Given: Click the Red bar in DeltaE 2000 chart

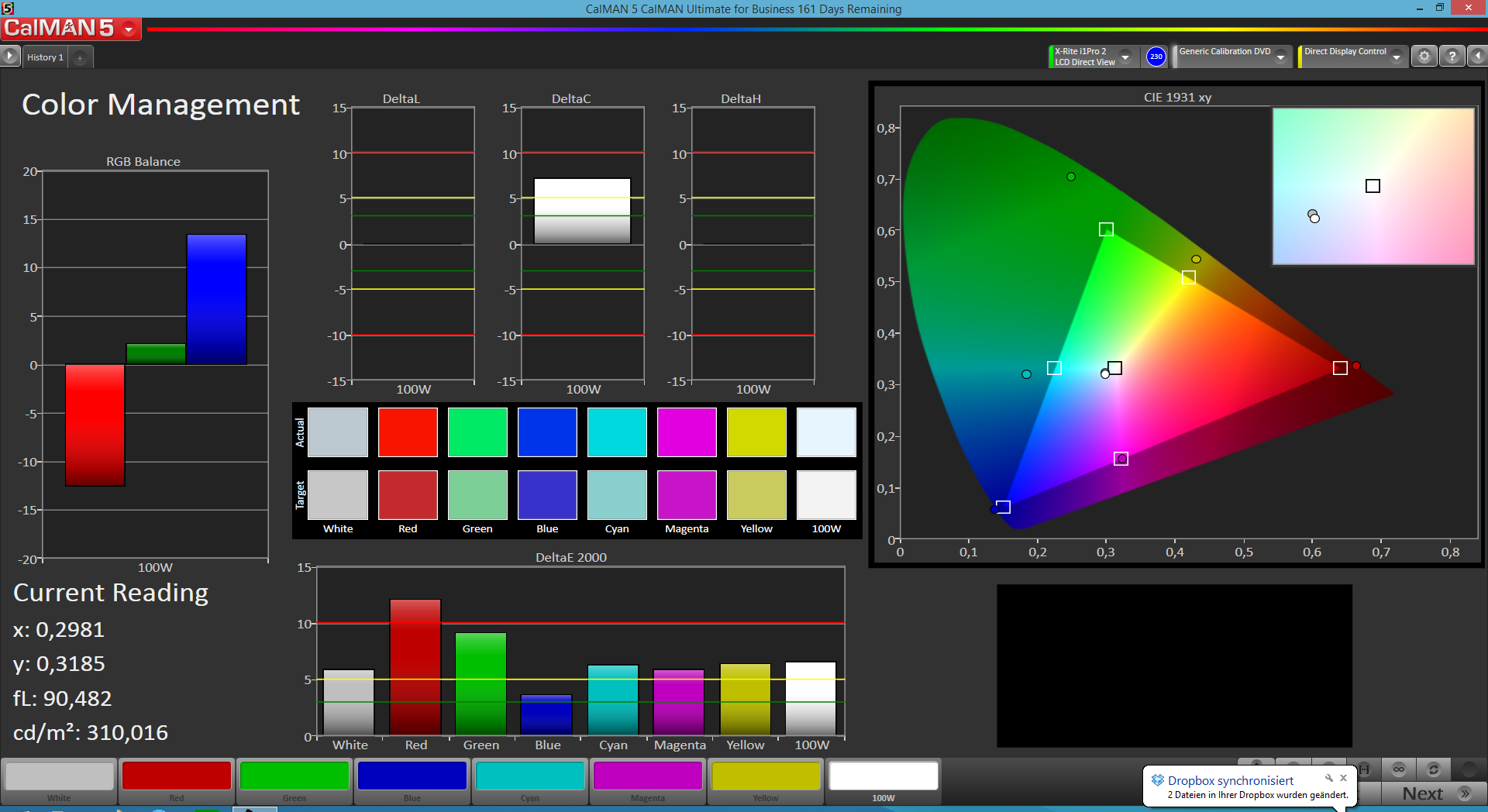Looking at the screenshot, I should [415, 666].
